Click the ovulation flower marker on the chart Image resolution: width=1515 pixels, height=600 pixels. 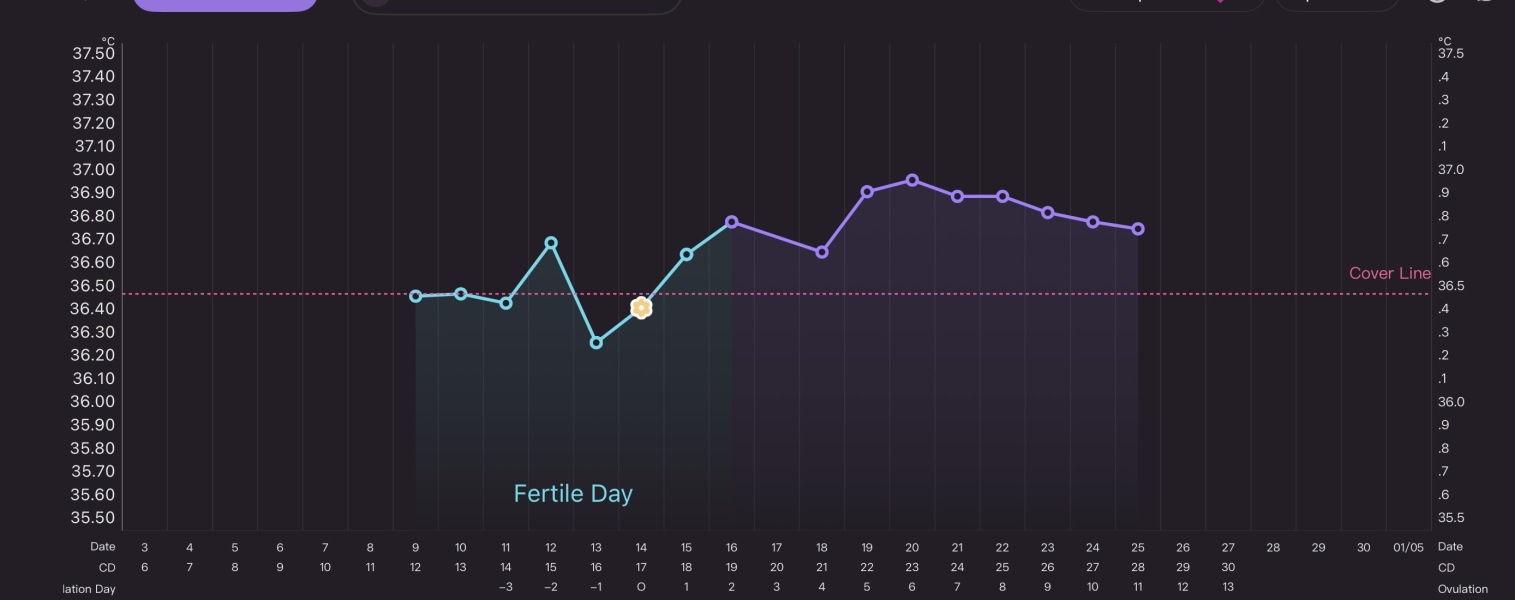[640, 308]
